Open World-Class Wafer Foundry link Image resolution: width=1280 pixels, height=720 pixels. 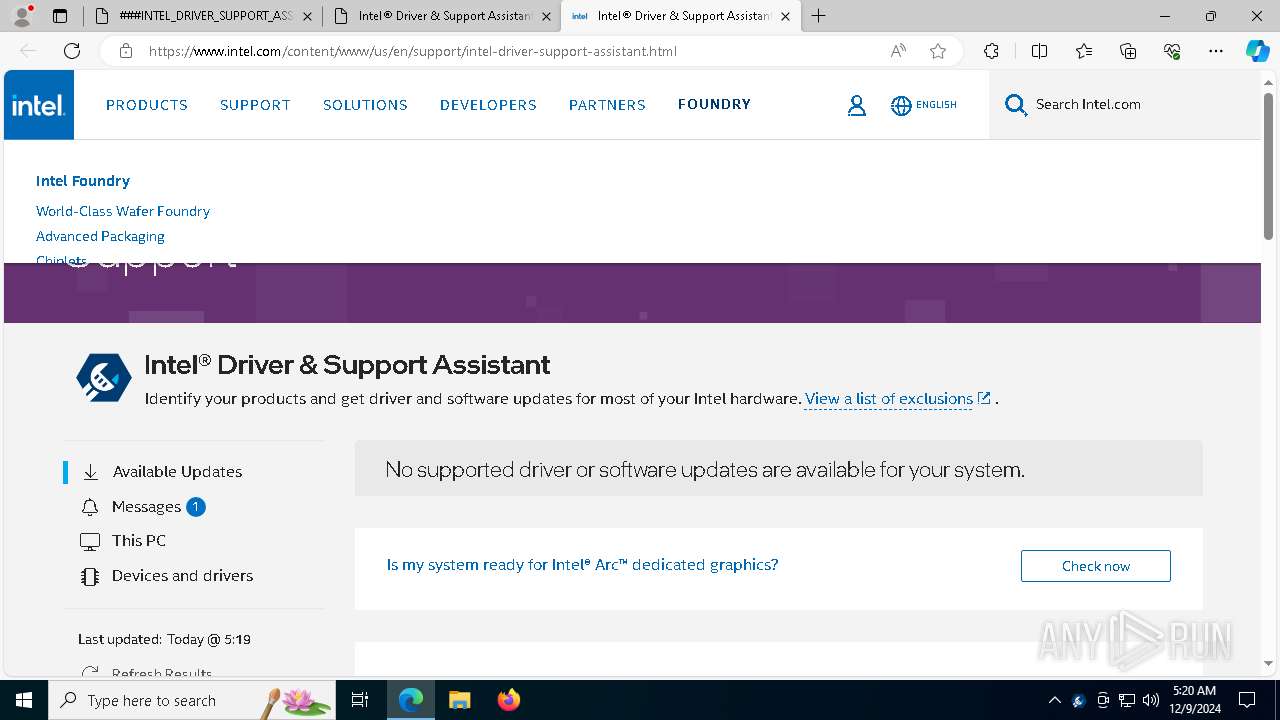[123, 211]
